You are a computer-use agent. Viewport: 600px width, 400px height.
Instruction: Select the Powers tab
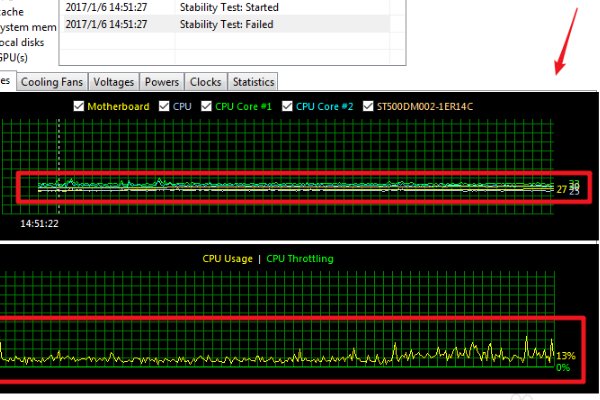tap(162, 81)
